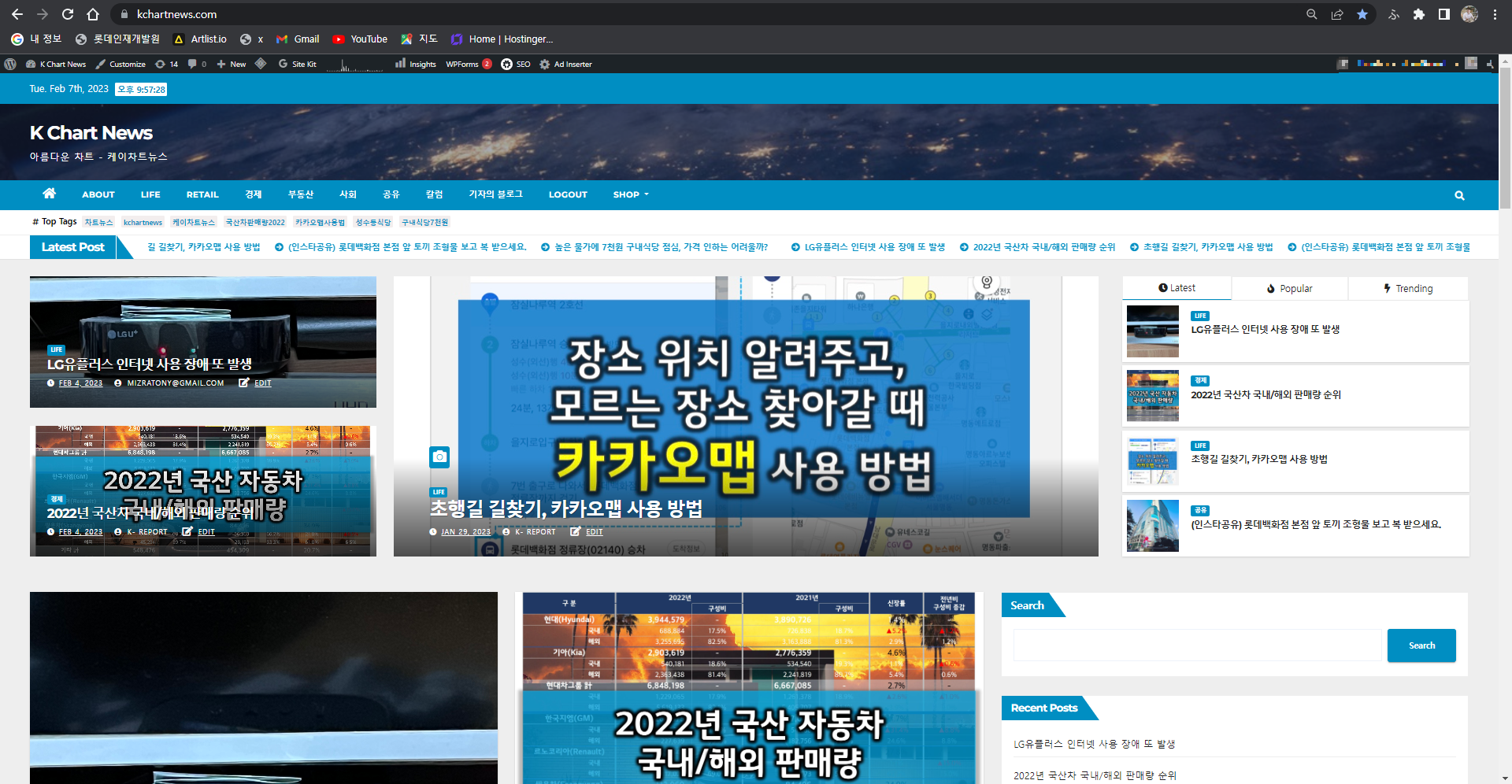Open RETAIL menu item
This screenshot has width=1512, height=784.
(202, 194)
